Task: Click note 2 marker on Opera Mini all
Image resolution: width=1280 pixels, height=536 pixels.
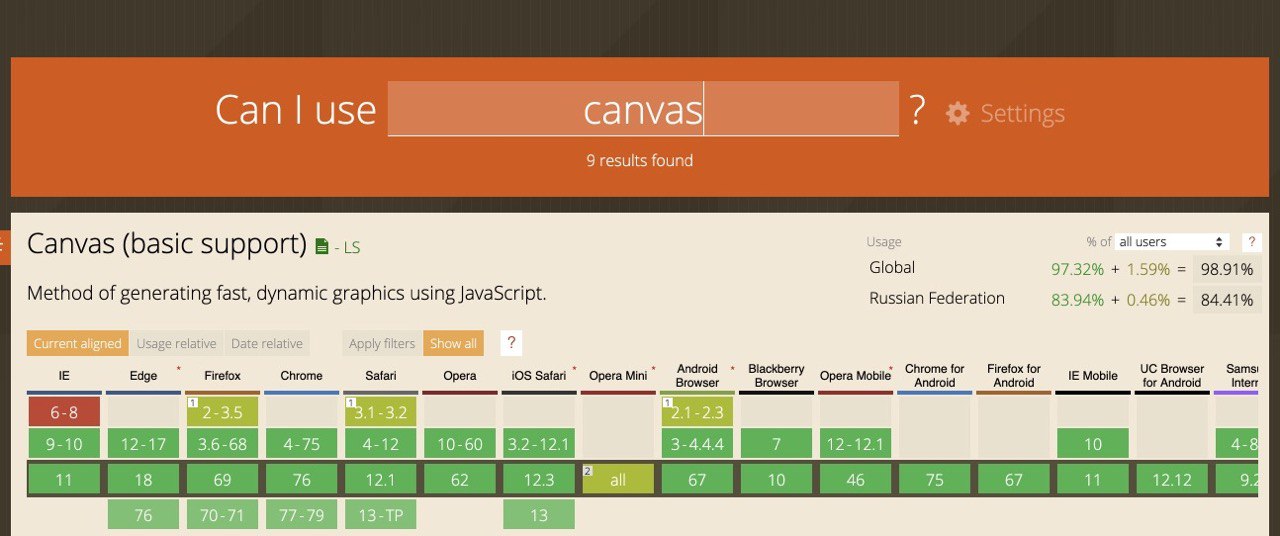Action: [587, 470]
